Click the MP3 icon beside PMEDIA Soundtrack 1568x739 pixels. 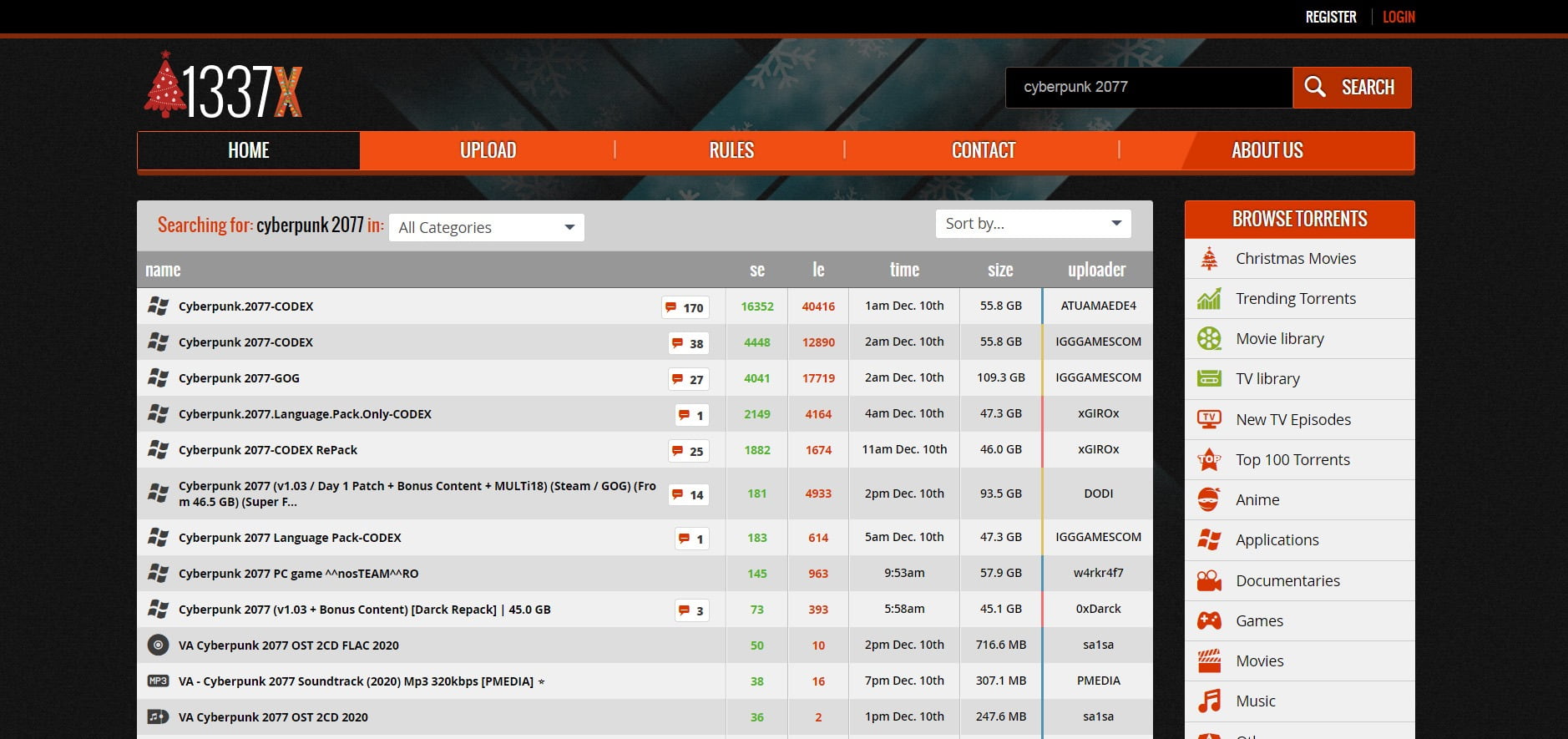tap(158, 681)
